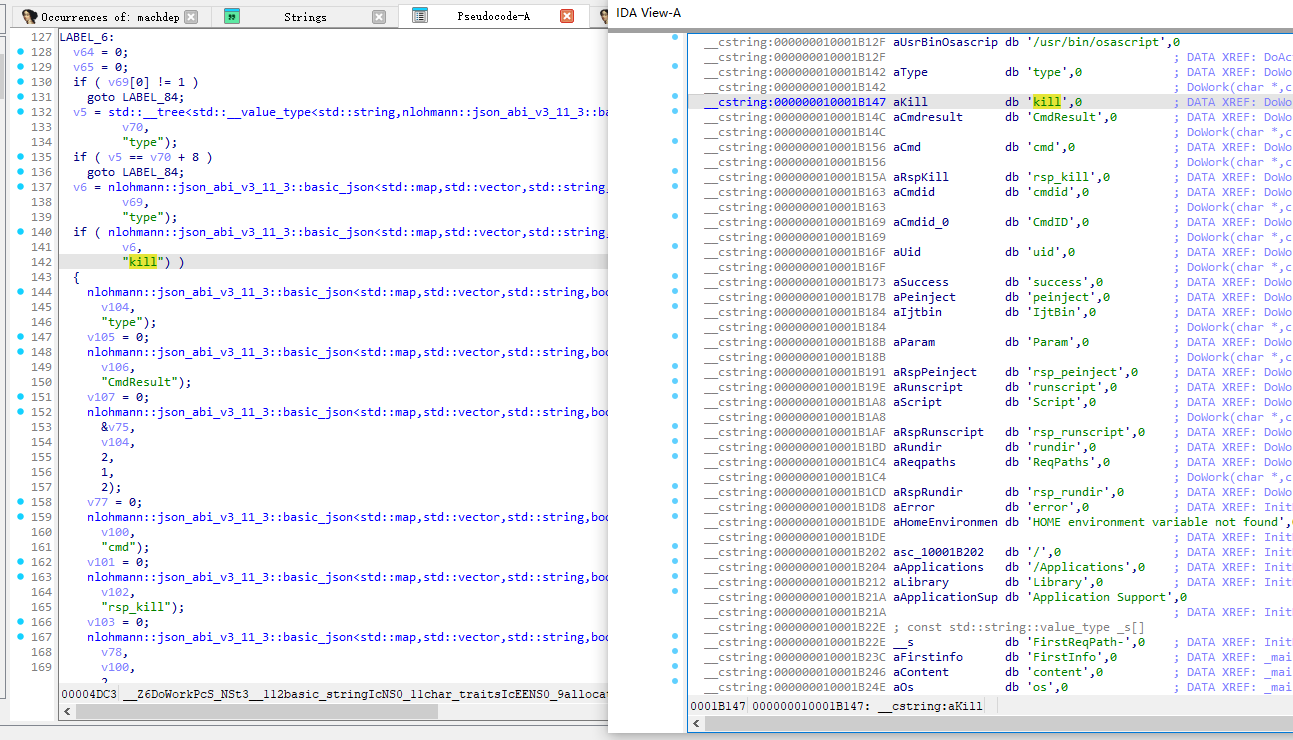The width and height of the screenshot is (1293, 740).
Task: Select the IDA View-A window title
Action: point(648,10)
